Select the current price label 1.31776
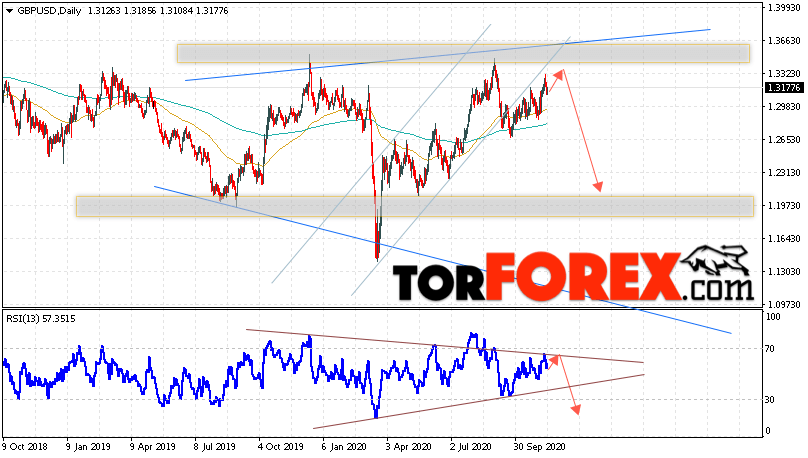This screenshot has height=458, width=808. [x=784, y=88]
